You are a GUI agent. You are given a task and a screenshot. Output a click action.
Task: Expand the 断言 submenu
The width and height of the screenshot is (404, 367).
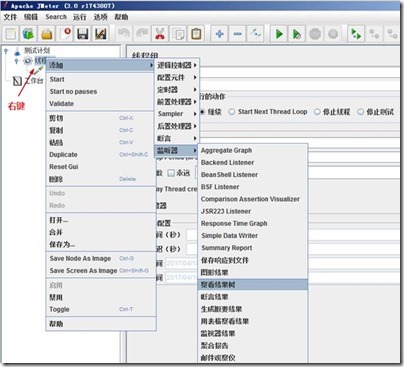(x=177, y=138)
